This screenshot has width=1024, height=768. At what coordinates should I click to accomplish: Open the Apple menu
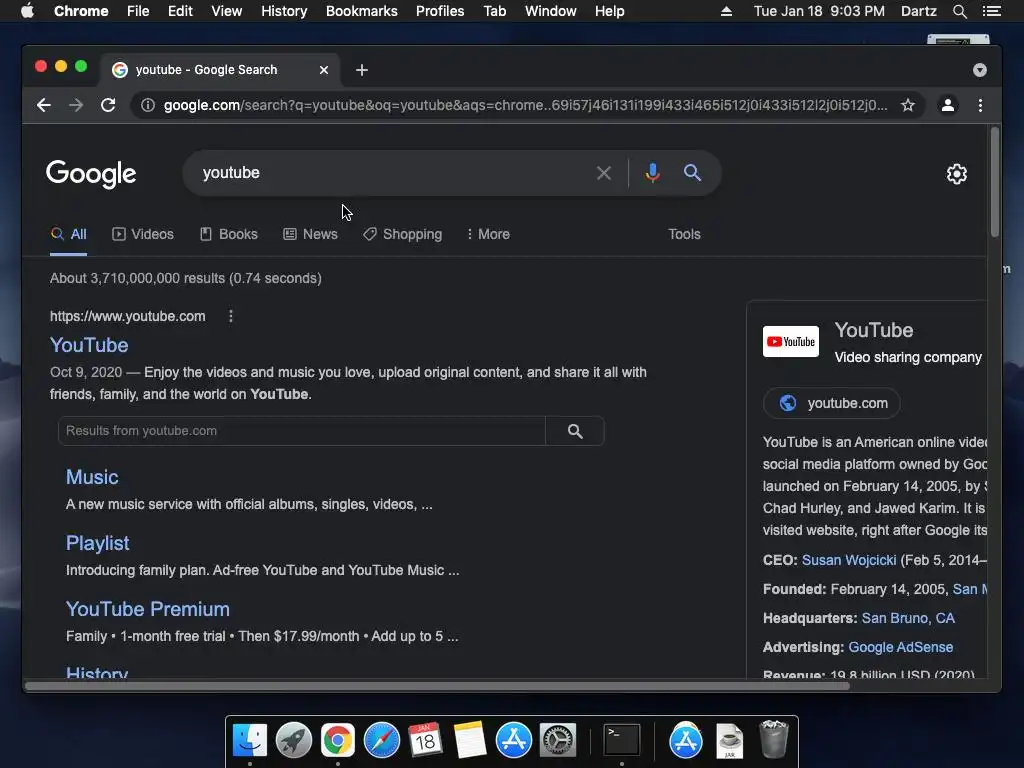click(x=27, y=11)
